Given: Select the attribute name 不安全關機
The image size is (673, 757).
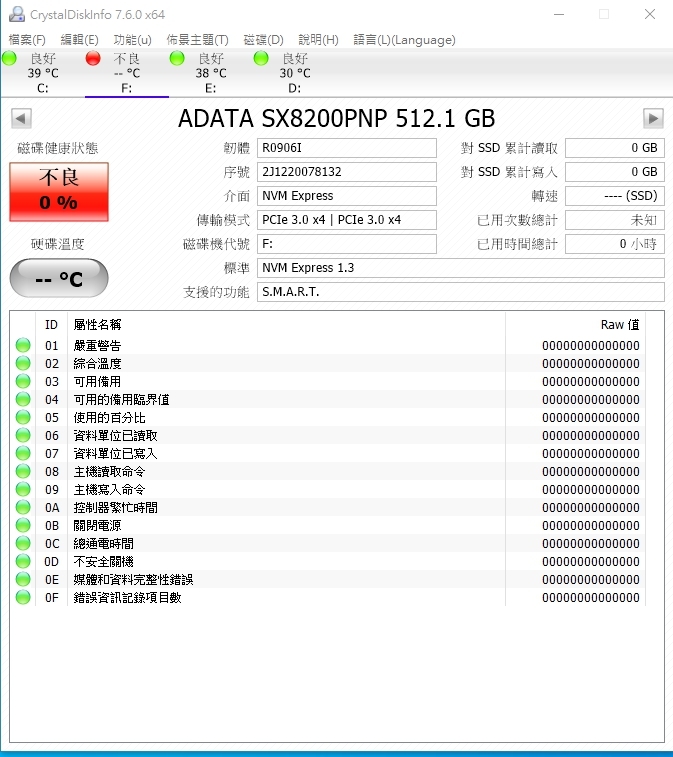Looking at the screenshot, I should coord(103,562).
